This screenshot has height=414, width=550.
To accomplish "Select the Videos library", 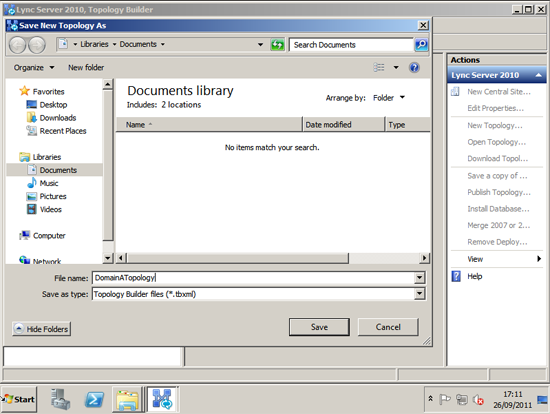I will (51, 209).
